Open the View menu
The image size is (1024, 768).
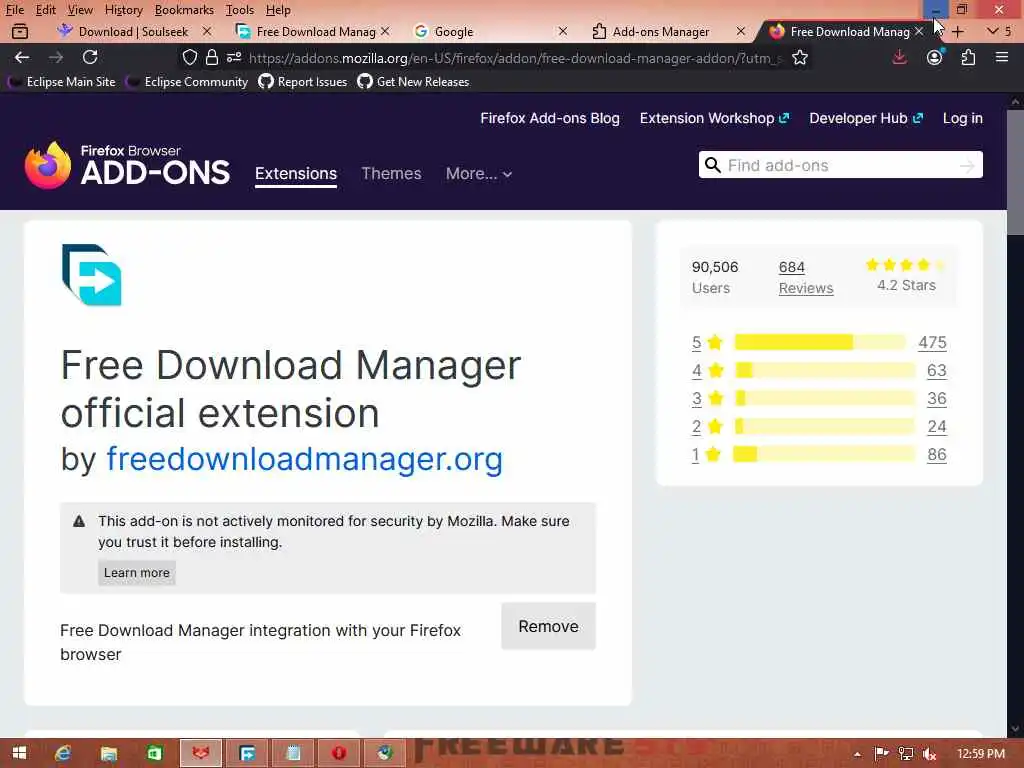click(x=80, y=10)
